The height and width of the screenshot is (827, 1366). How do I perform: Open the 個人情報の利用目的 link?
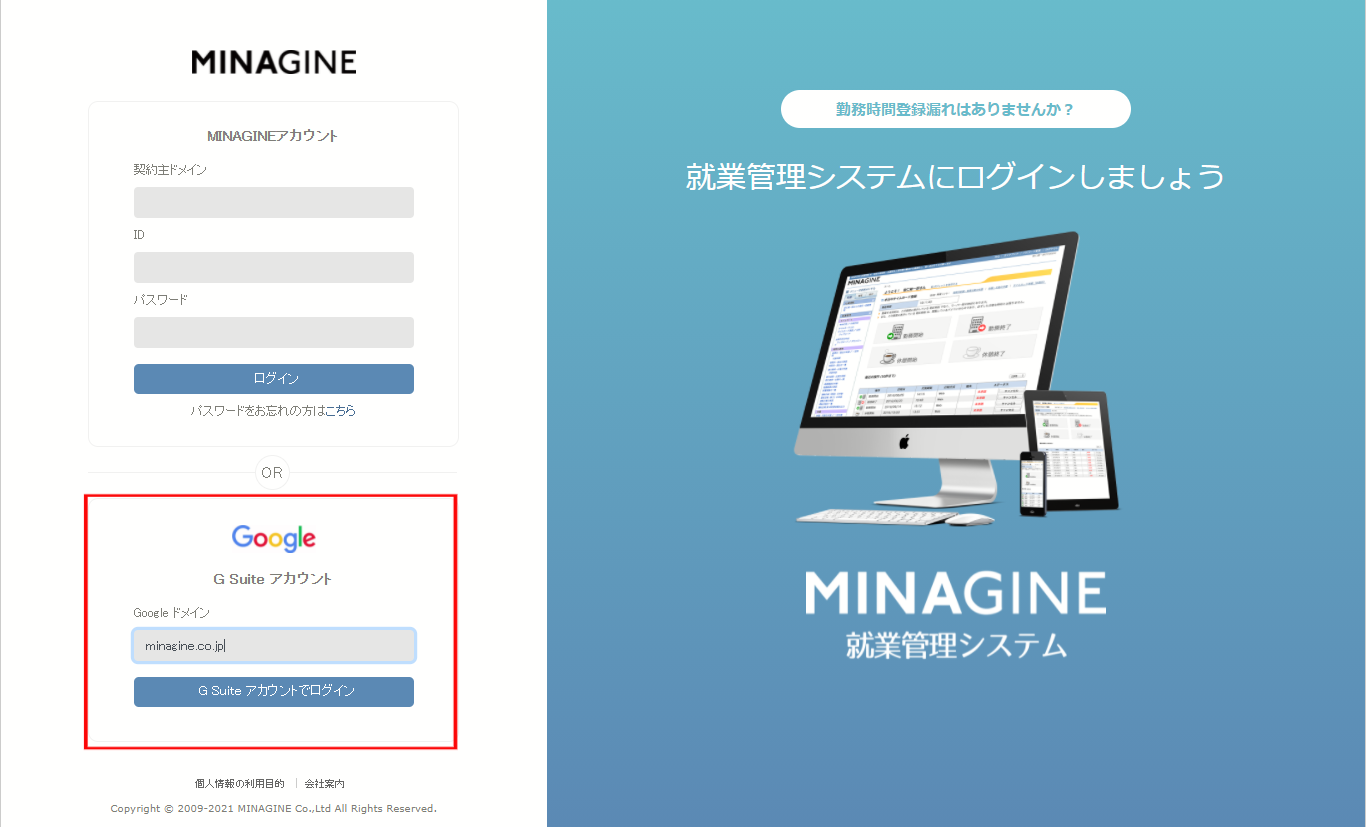click(x=239, y=783)
